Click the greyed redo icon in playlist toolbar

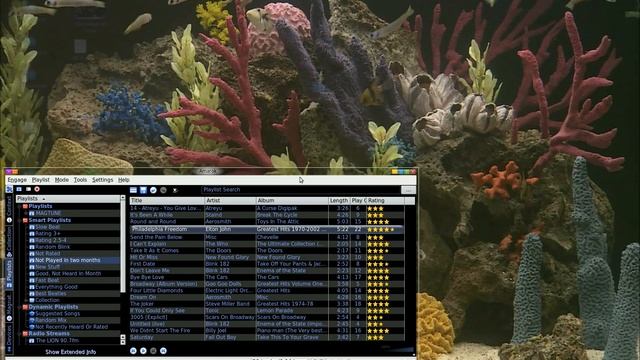(163, 190)
